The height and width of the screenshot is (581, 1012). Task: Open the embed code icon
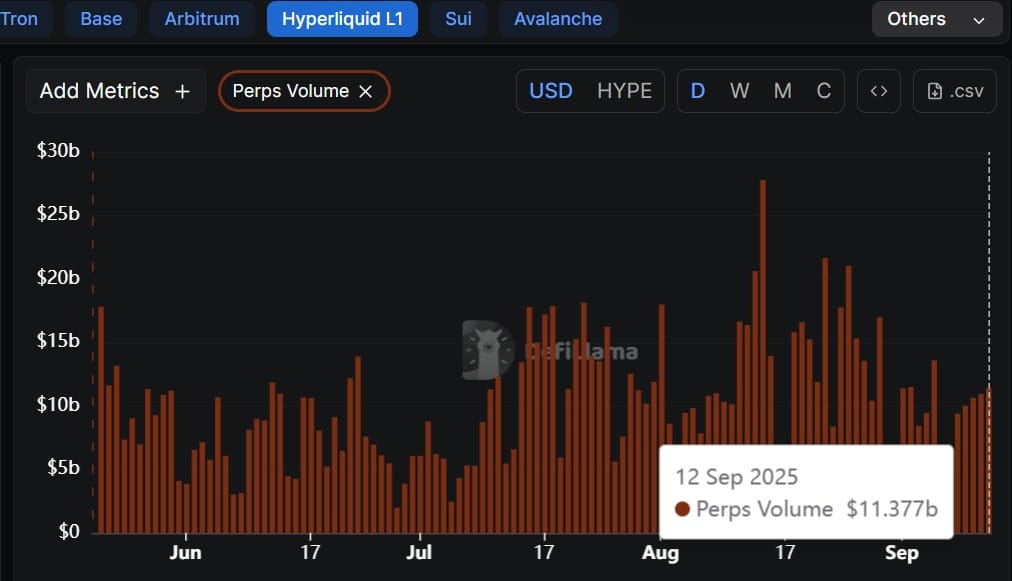pyautogui.click(x=878, y=90)
